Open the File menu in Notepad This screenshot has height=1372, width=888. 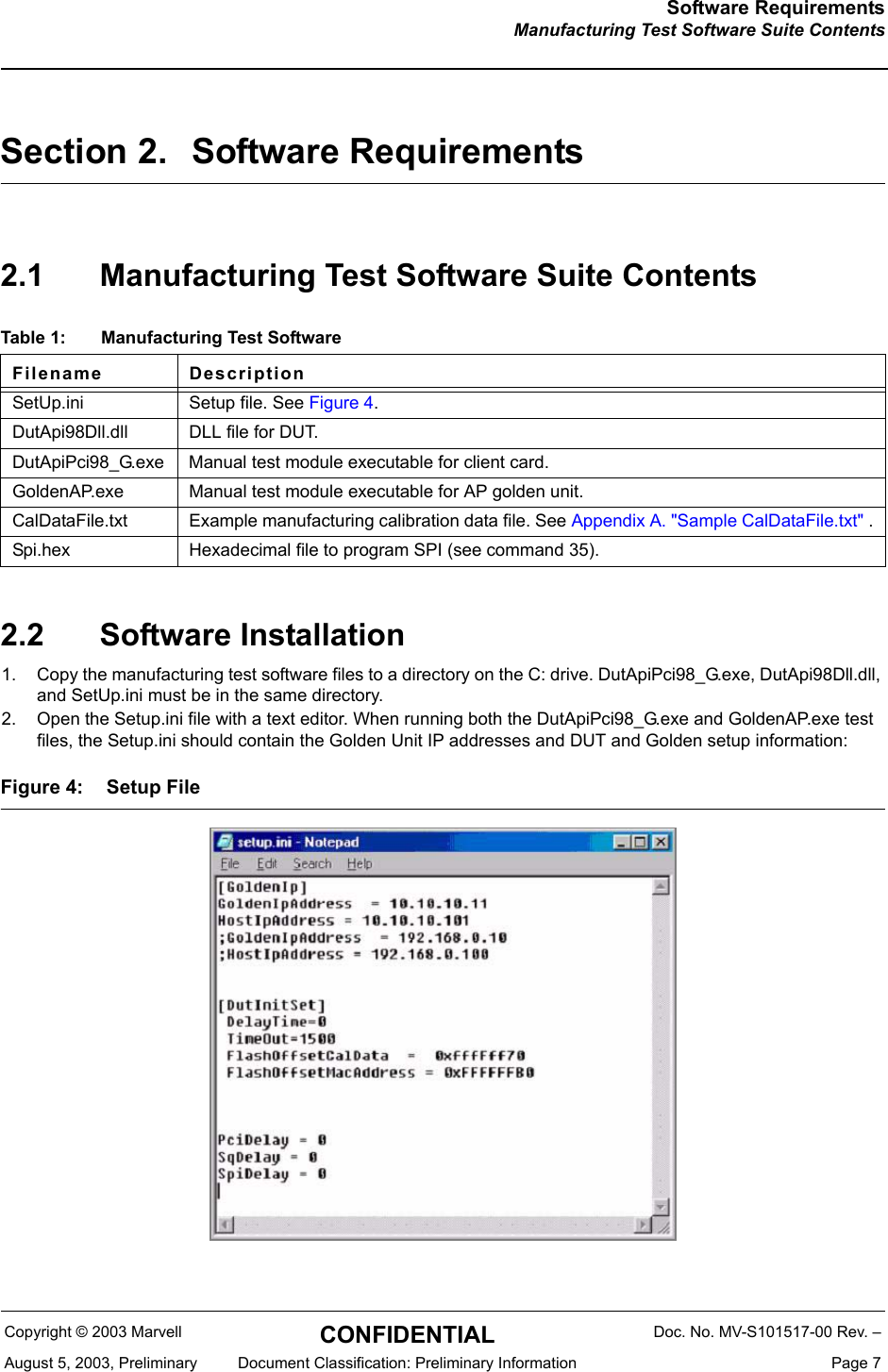coord(229,863)
